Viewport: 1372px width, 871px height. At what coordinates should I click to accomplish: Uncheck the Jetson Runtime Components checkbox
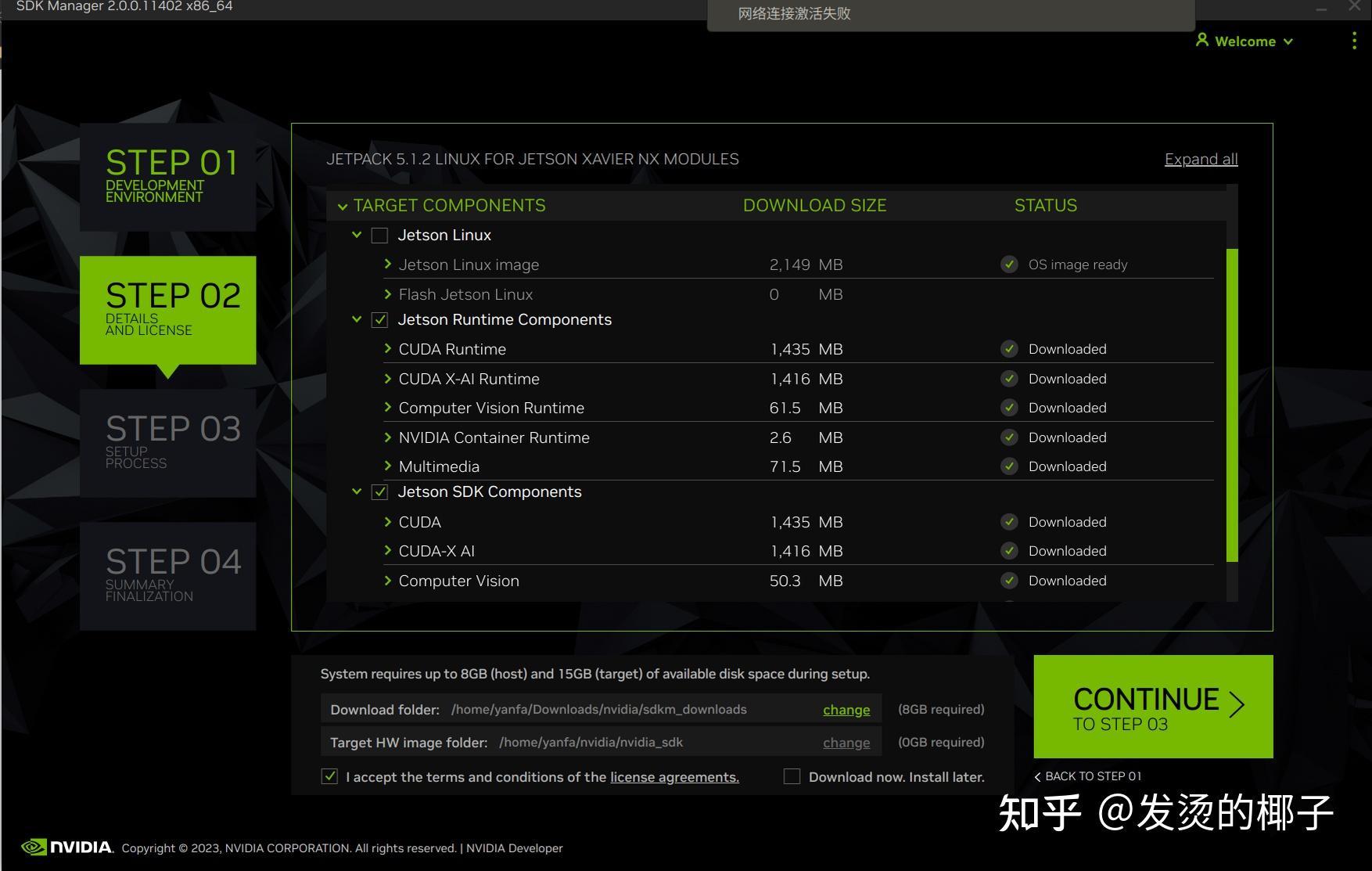pos(380,319)
